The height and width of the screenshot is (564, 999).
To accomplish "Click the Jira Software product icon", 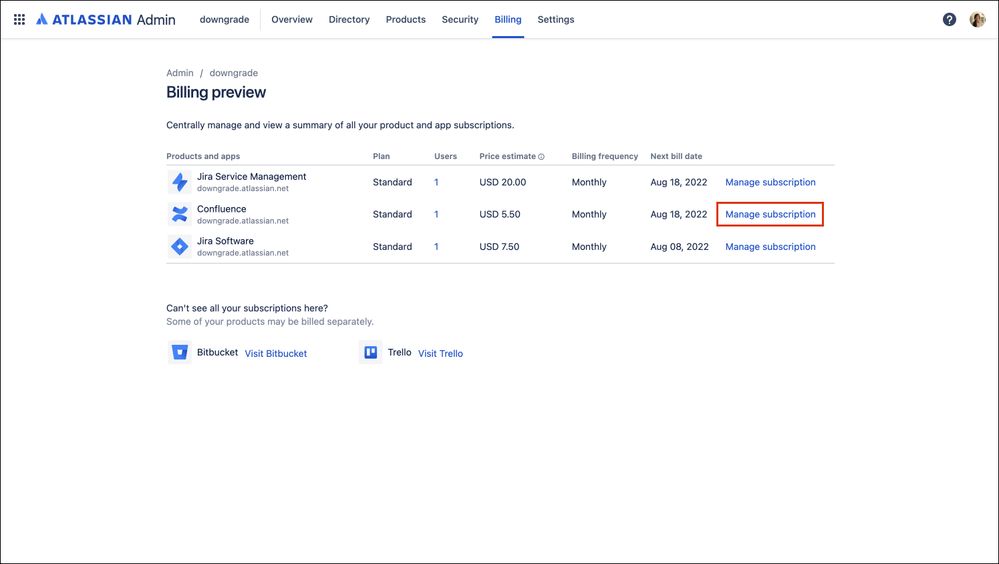I will coord(180,247).
